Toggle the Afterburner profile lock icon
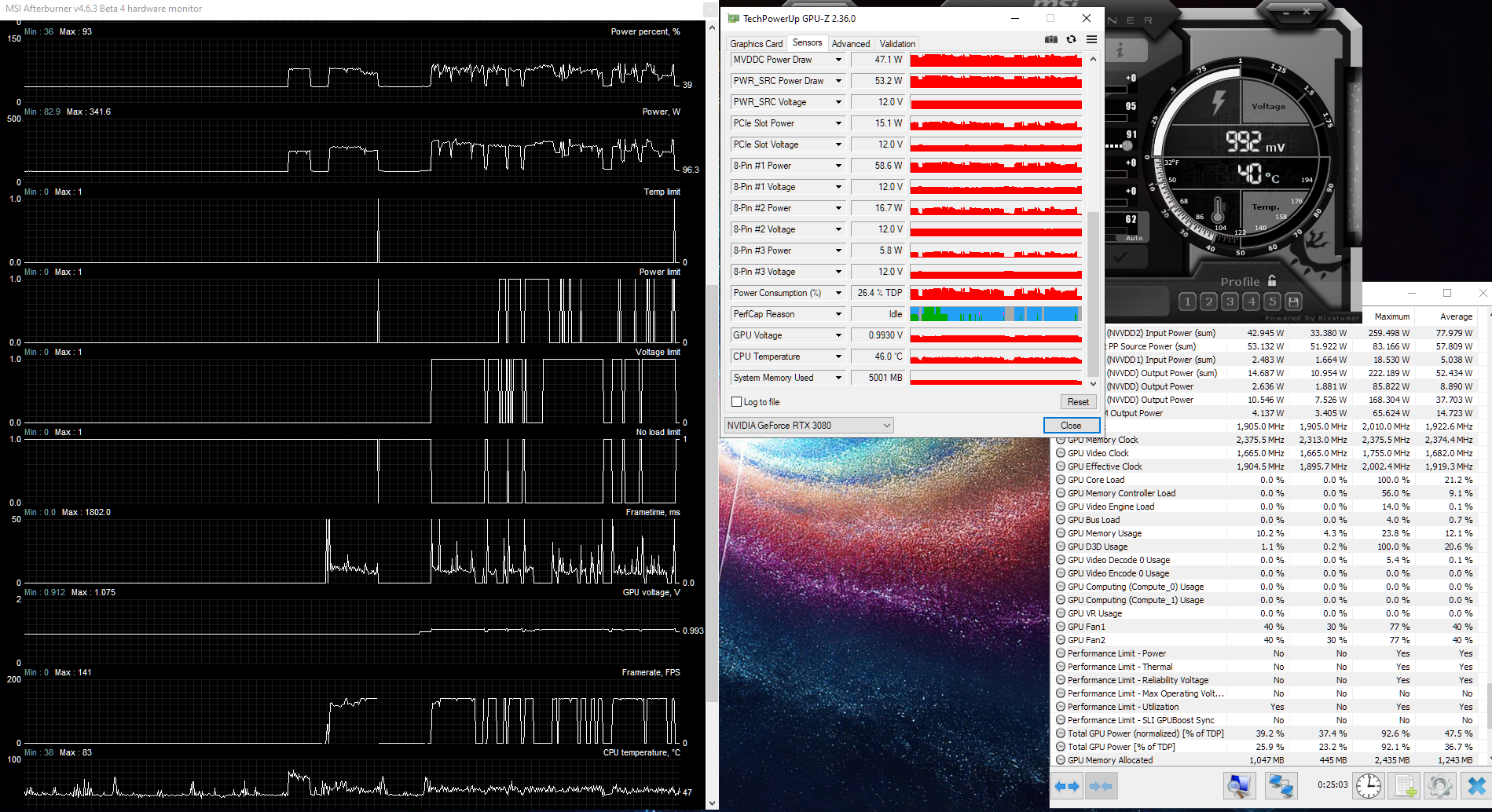This screenshot has height=812, width=1492. 1272,280
